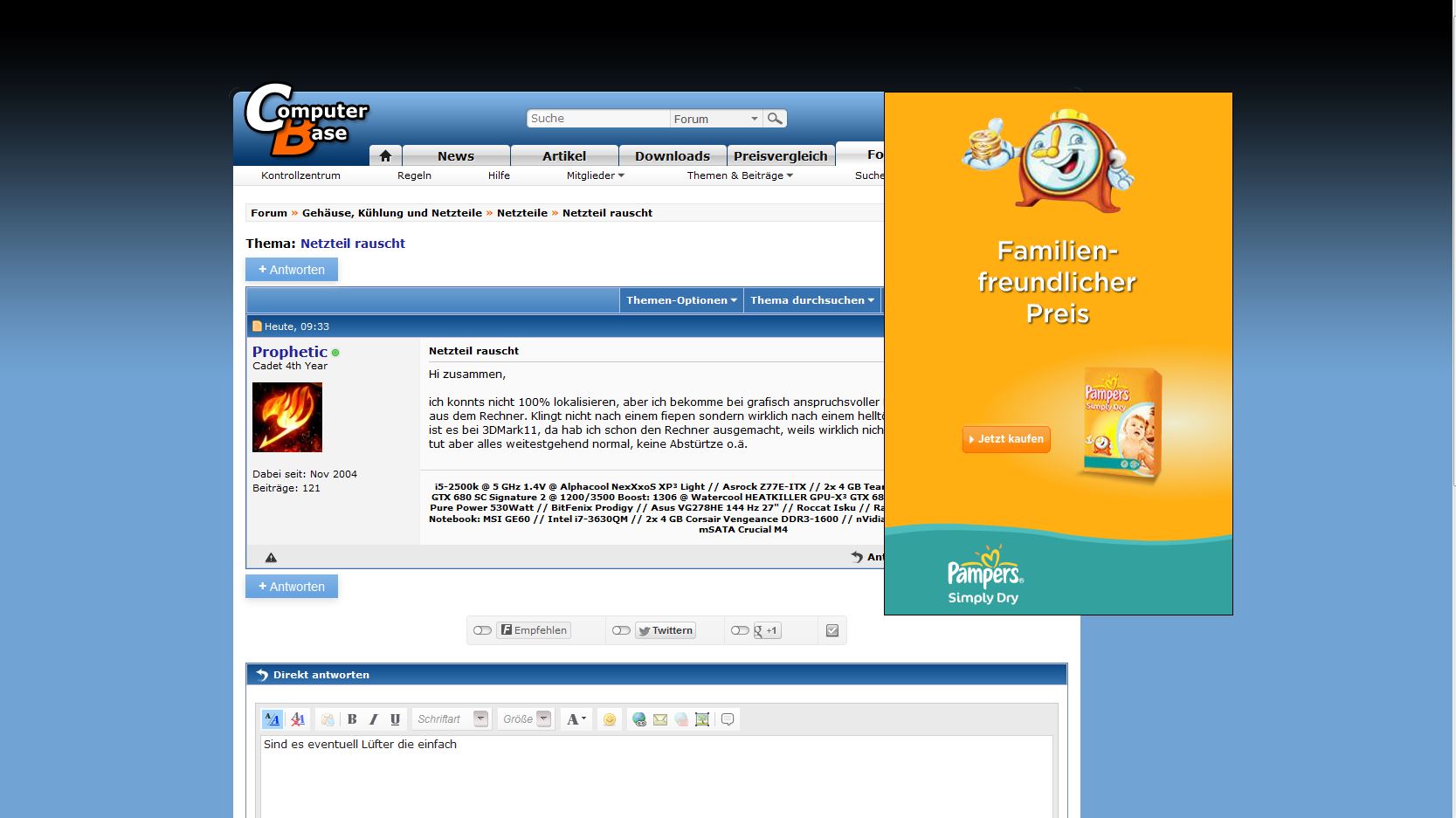
Task: Click the Netzteil rauscht thread title link
Action: (x=353, y=244)
